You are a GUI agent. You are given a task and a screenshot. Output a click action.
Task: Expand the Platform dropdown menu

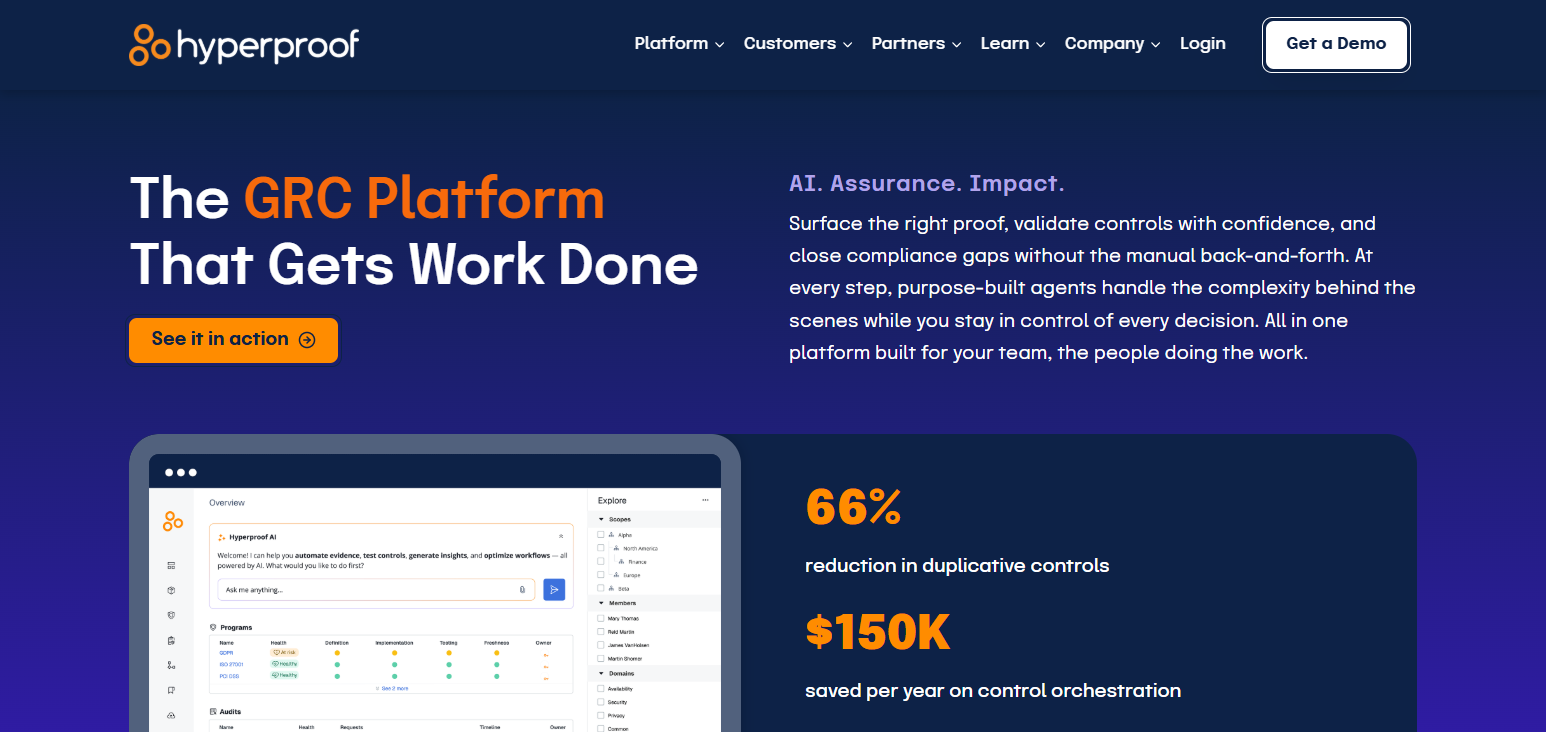(679, 44)
